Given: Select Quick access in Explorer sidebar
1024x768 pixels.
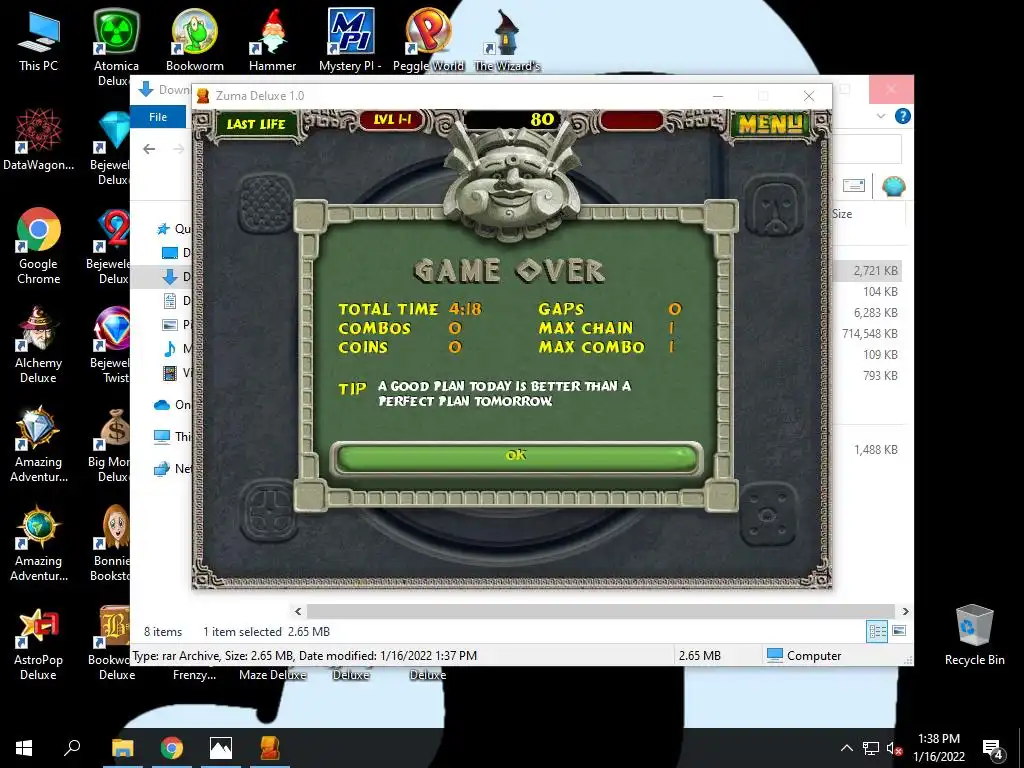Looking at the screenshot, I should 174,229.
